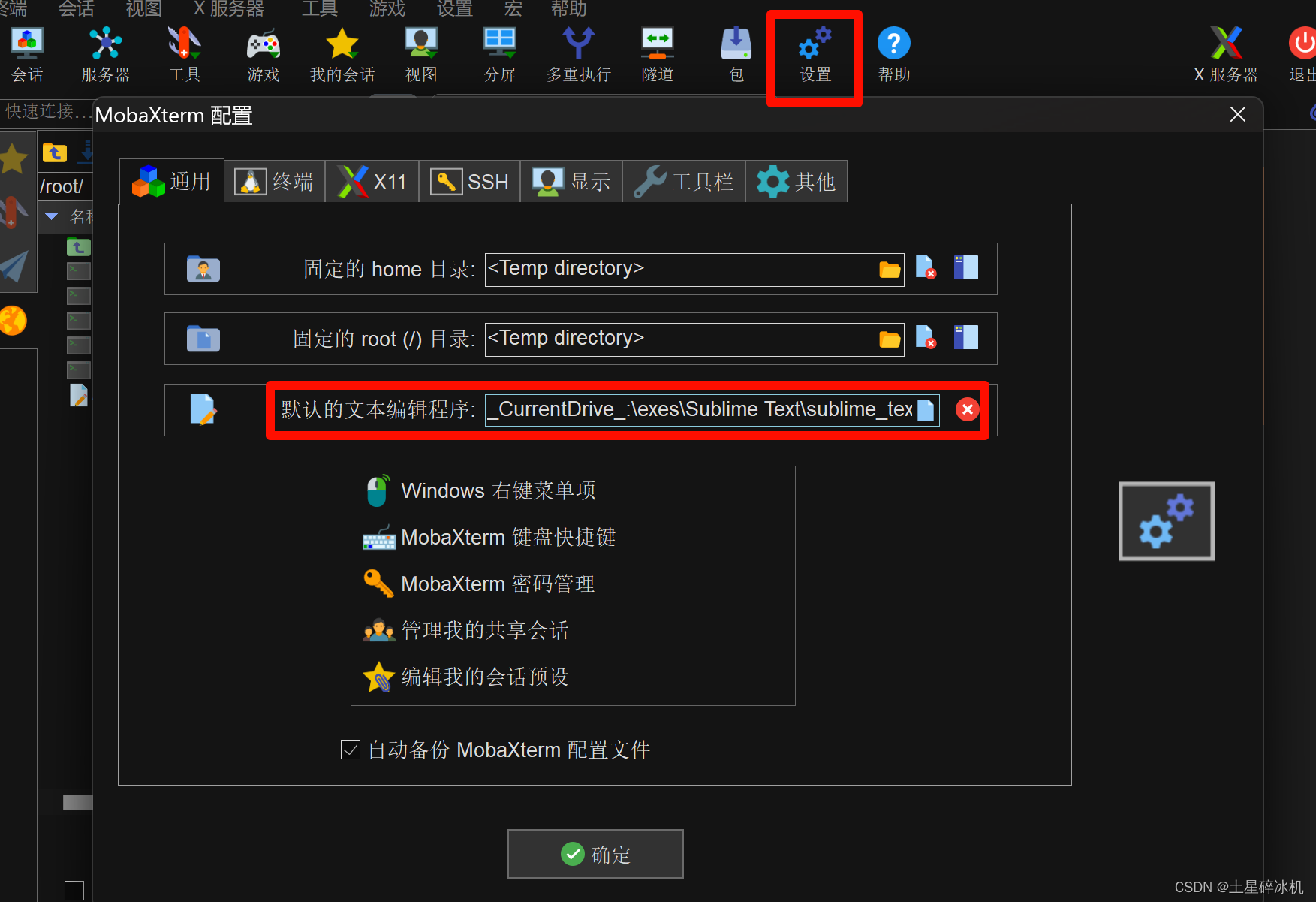Open 管理我的共享会话
The height and width of the screenshot is (902, 1316).
(x=465, y=630)
